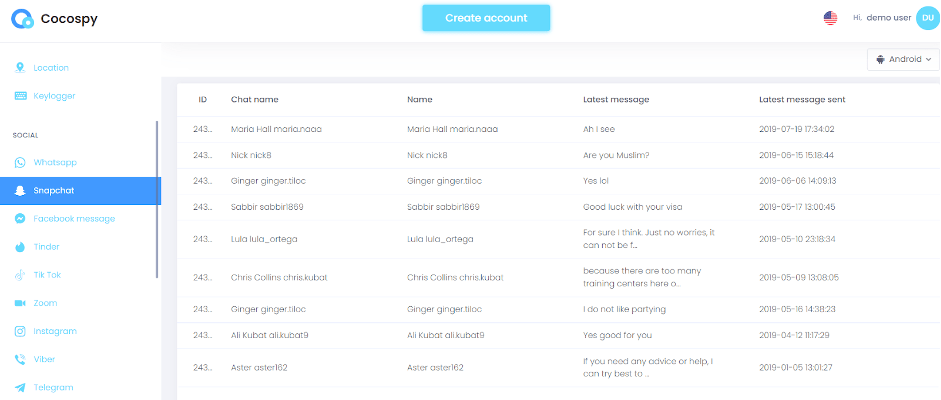Click the sidebar vertical scrollbar
The image size is (941, 400).
pyautogui.click(x=157, y=199)
